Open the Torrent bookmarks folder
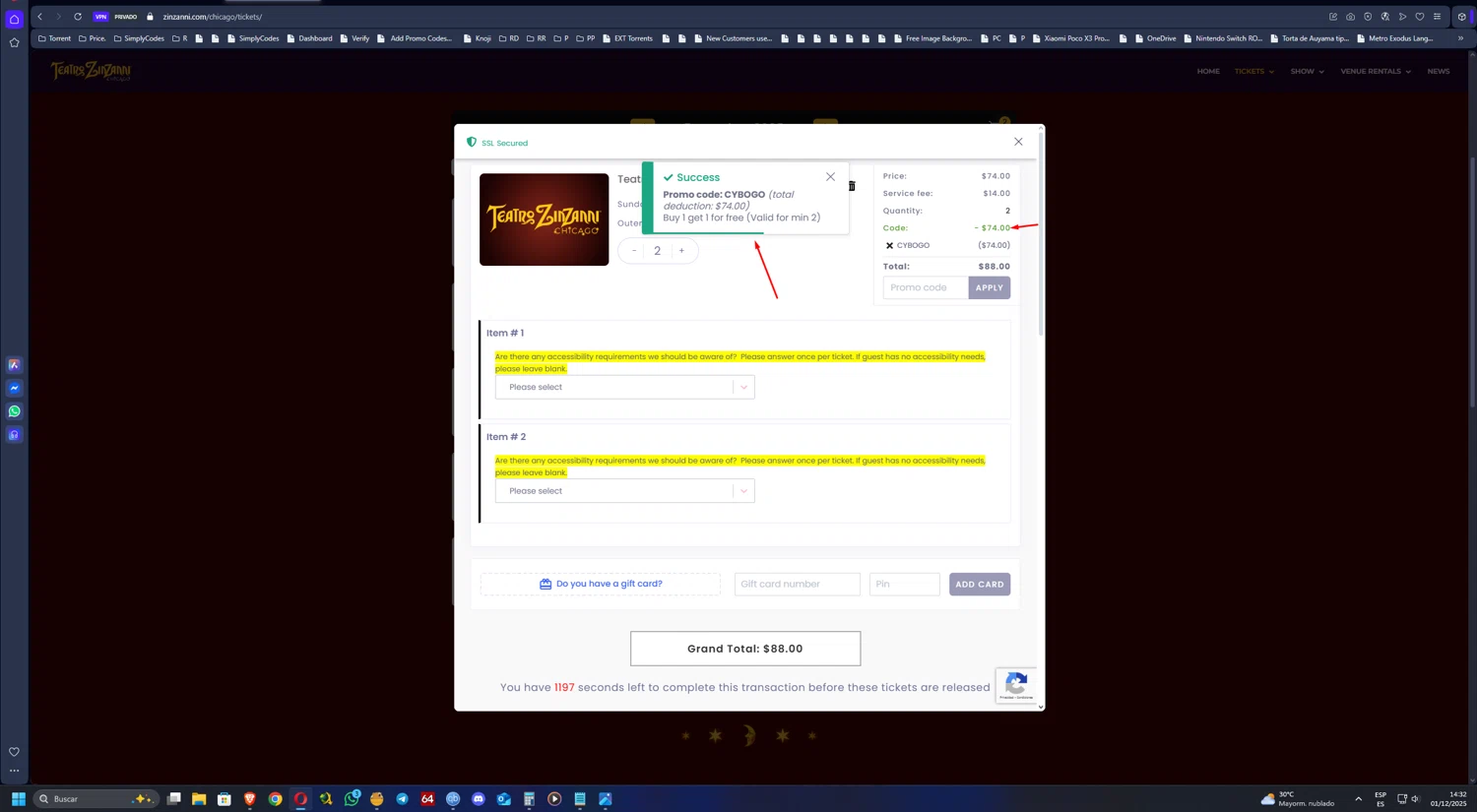 pos(54,38)
